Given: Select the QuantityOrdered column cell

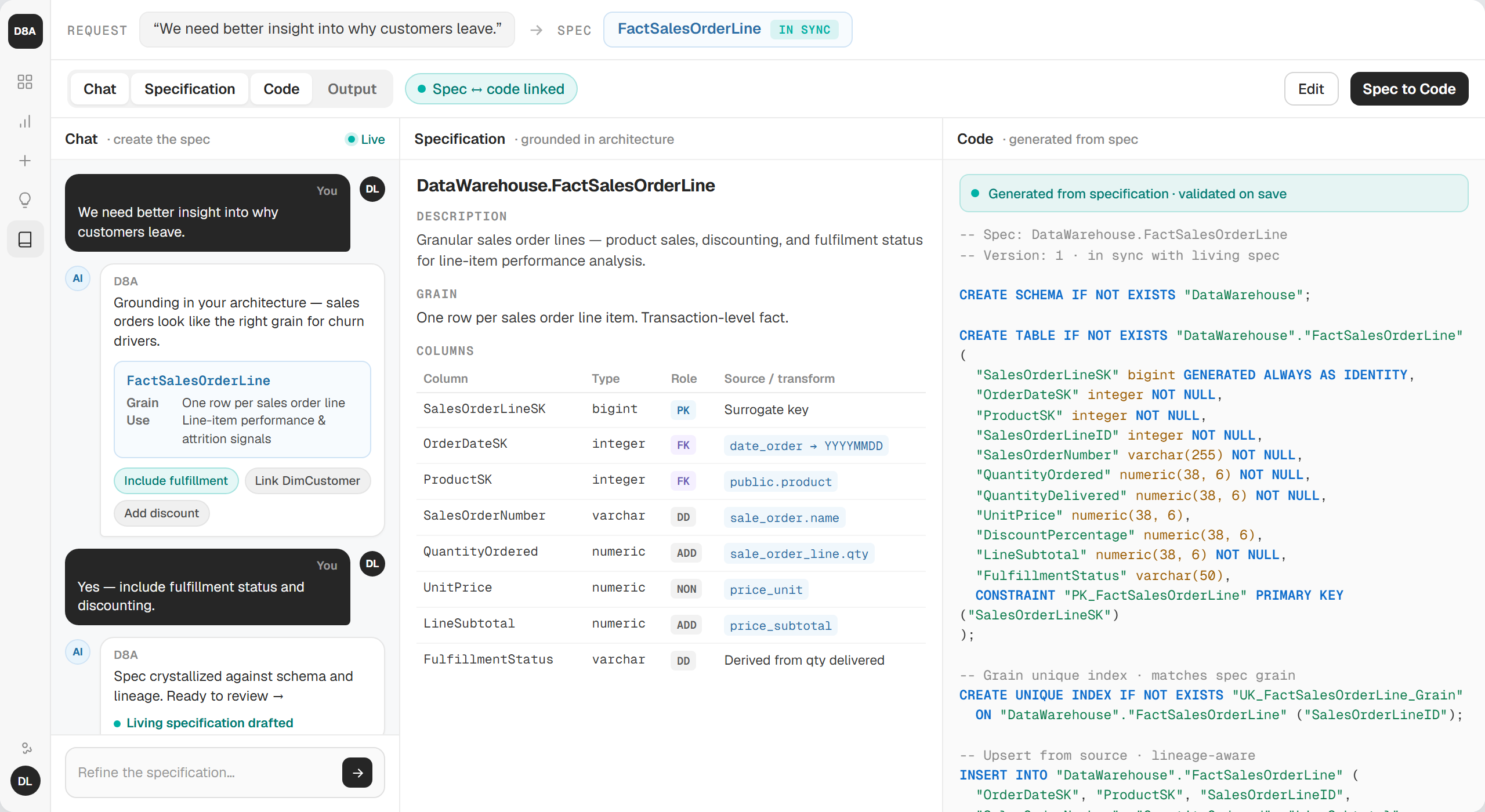Looking at the screenshot, I should coord(480,552).
